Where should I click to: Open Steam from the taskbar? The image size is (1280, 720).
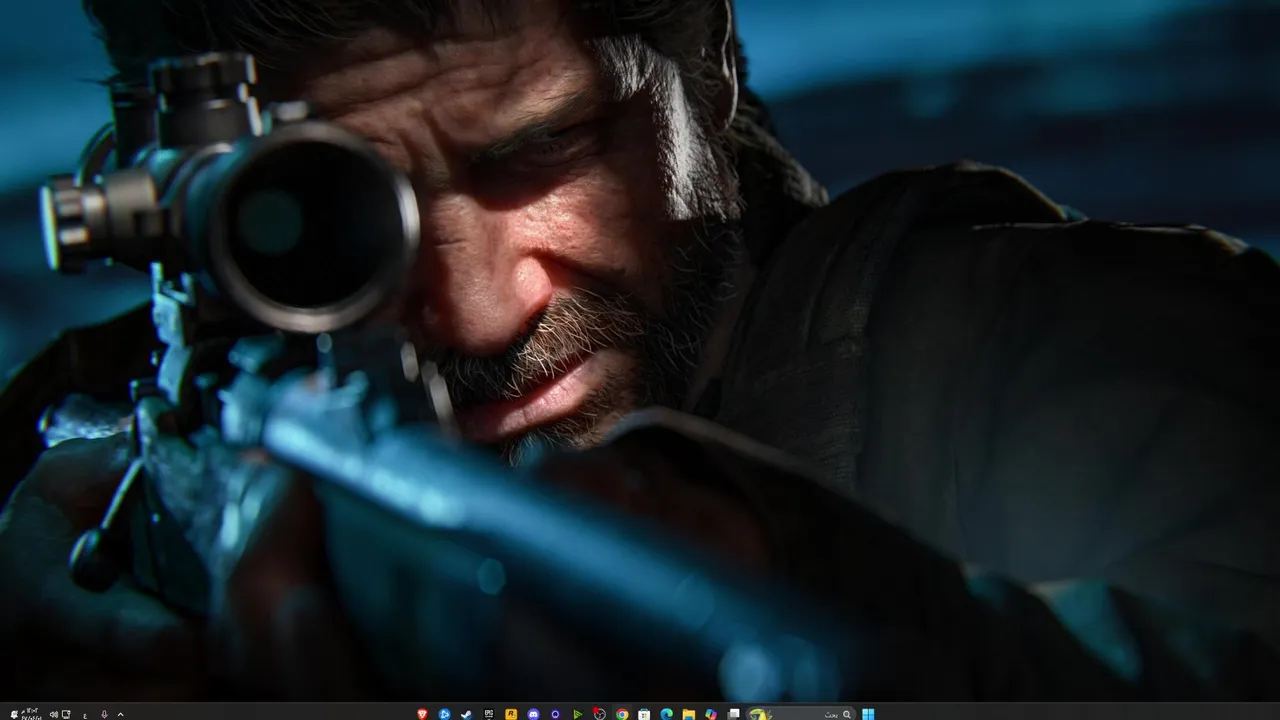[466, 714]
